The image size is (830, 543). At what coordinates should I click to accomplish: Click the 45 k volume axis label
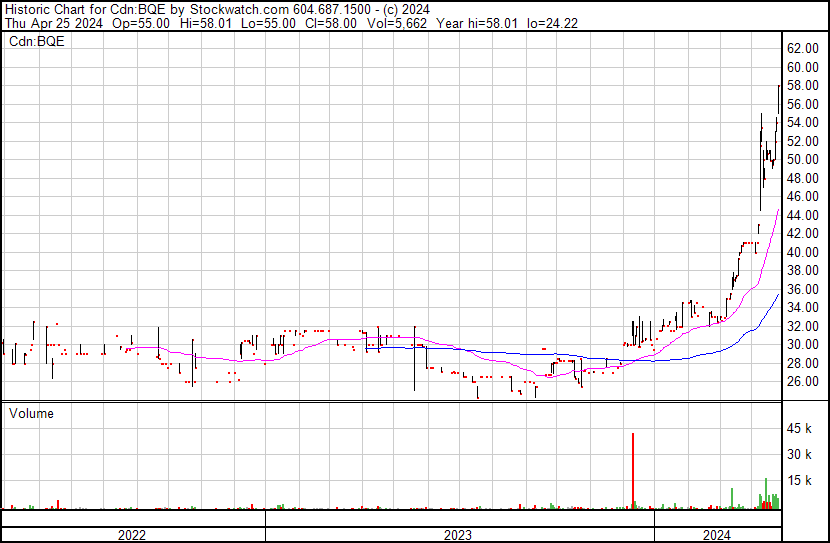tap(802, 430)
